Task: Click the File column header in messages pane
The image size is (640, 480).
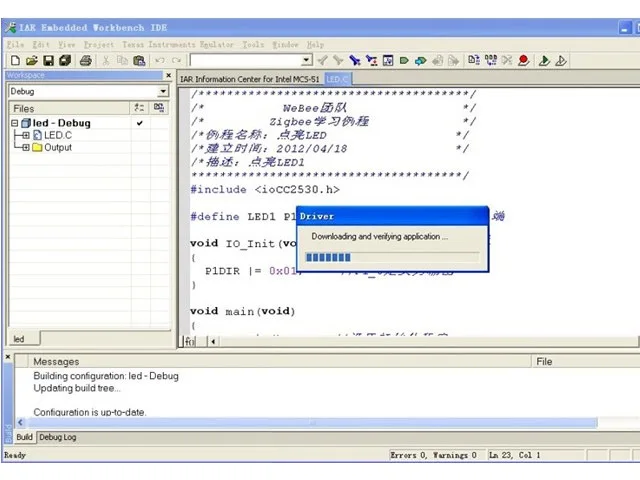Action: (x=586, y=362)
